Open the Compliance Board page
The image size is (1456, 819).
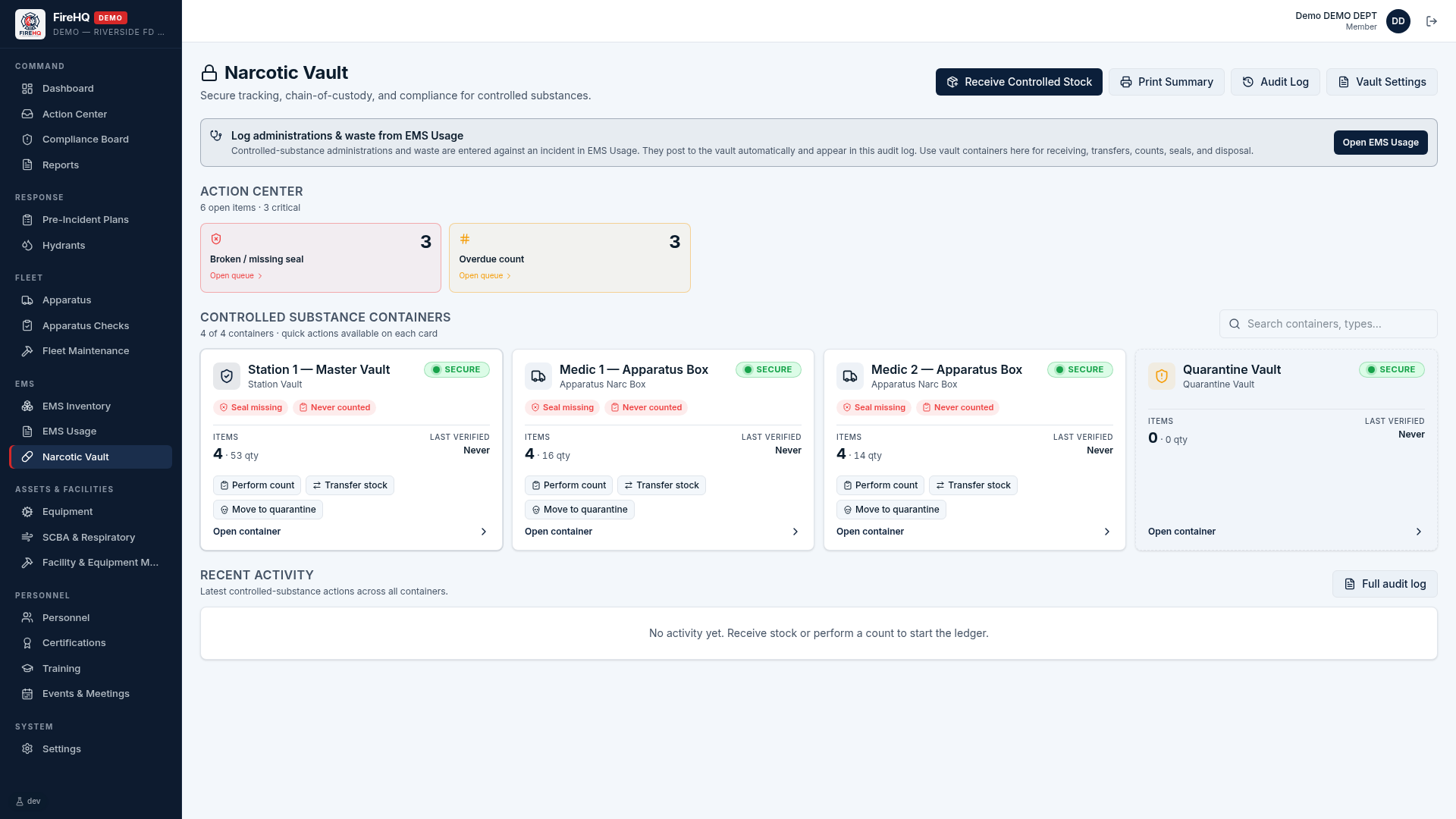point(91,140)
